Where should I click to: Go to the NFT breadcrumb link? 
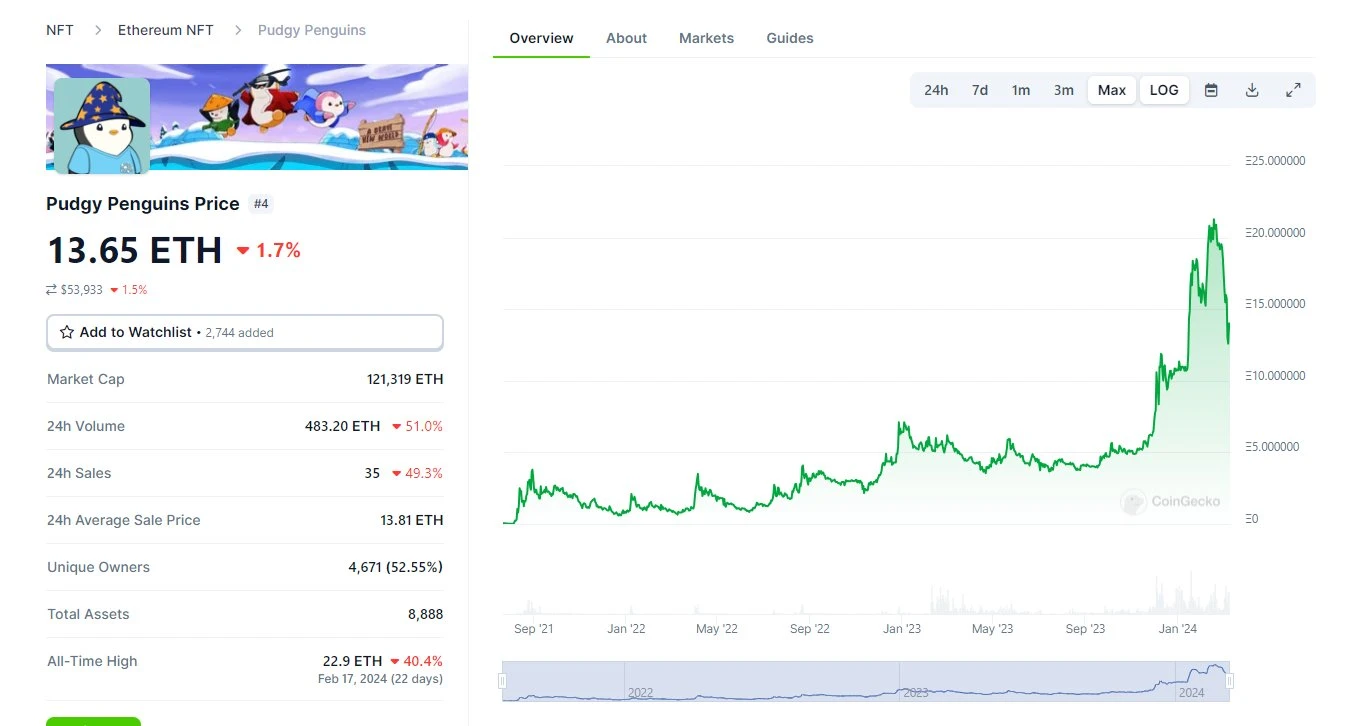click(60, 30)
